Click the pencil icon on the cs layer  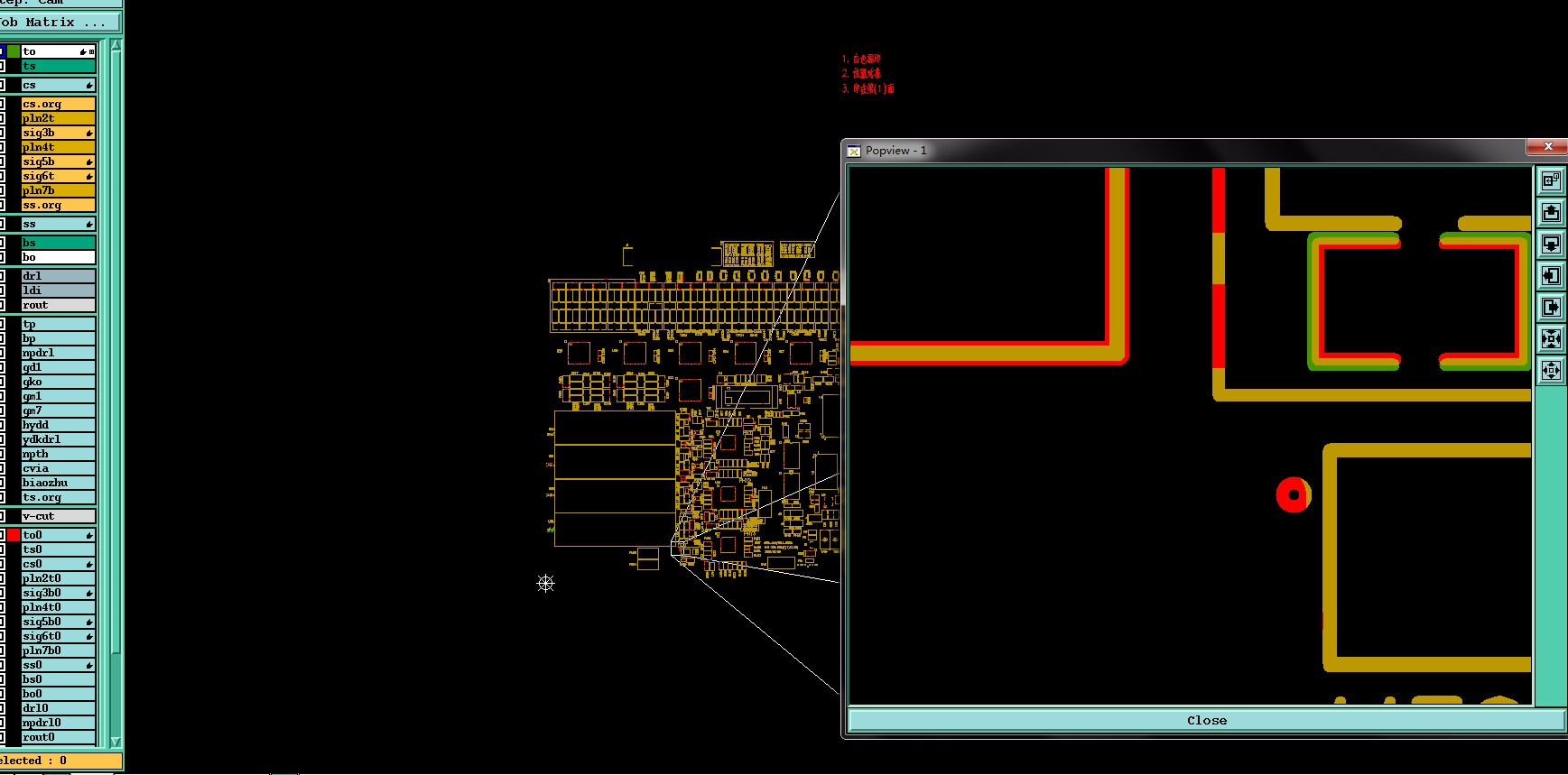coord(89,86)
